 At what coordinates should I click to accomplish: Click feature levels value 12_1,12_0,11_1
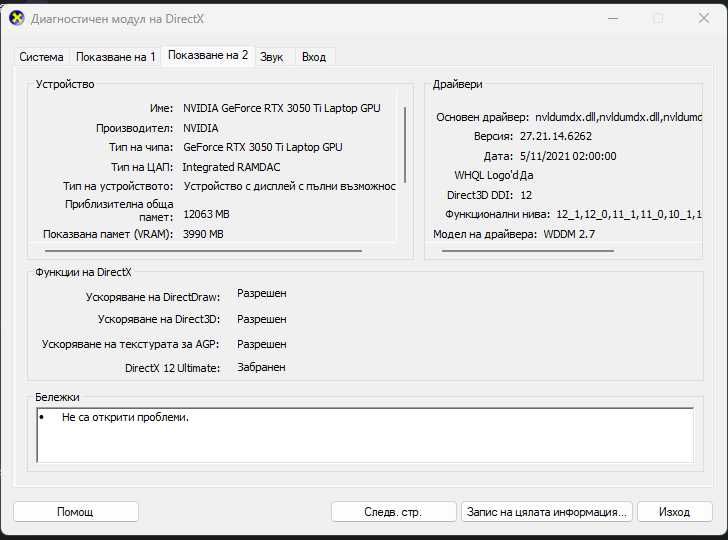[629, 215]
